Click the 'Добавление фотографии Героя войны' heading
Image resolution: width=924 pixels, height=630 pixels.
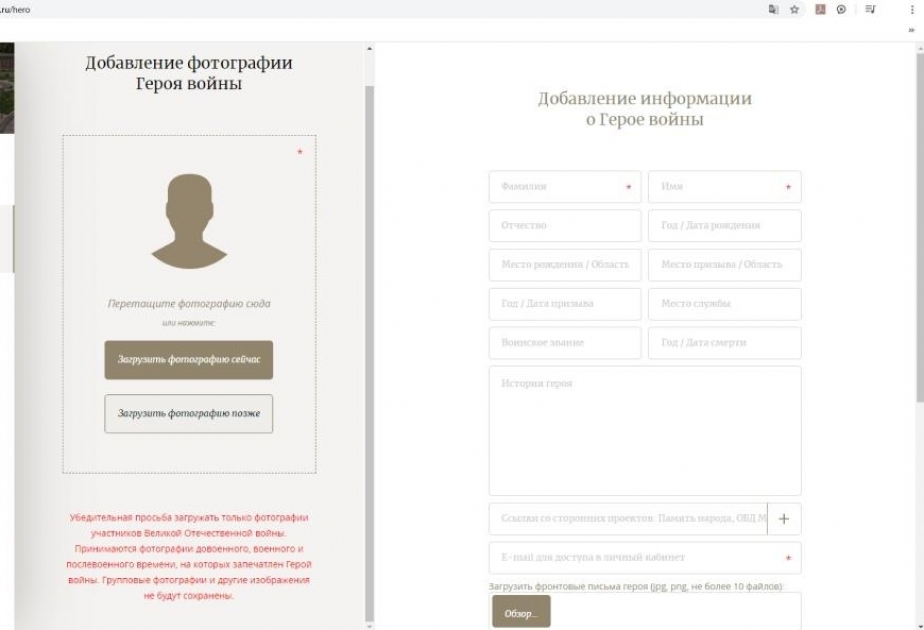coord(189,72)
